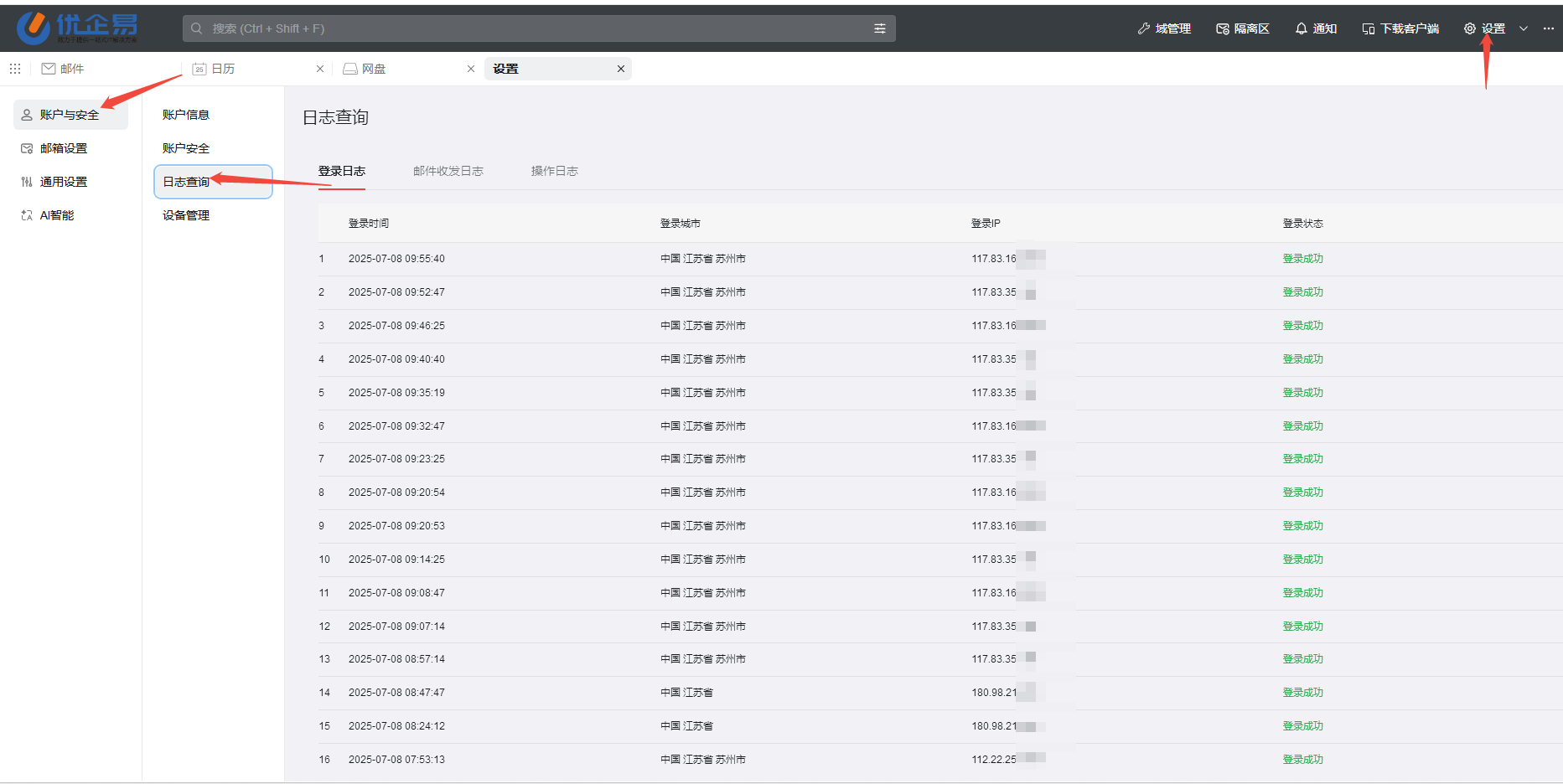Click the app grid icon top-left
Screen dimensions: 1563x784
pos(14,69)
